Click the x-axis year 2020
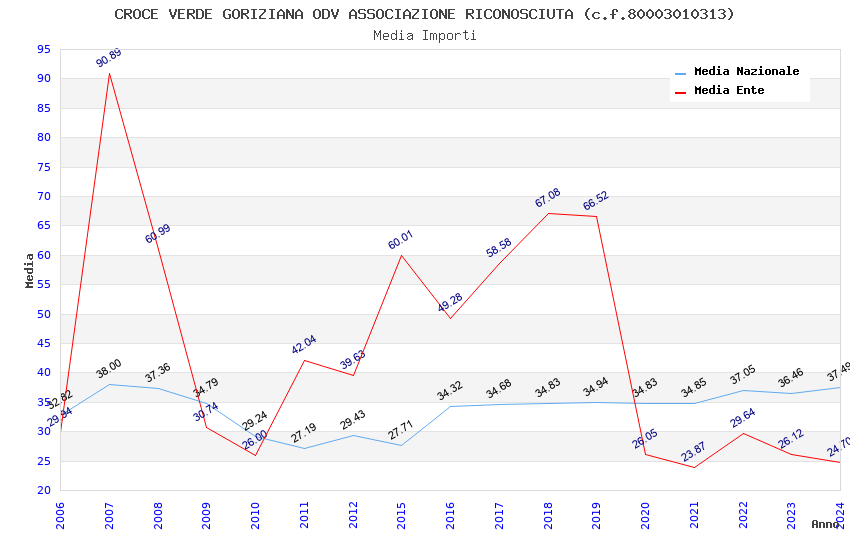The height and width of the screenshot is (550, 850). coord(645,515)
